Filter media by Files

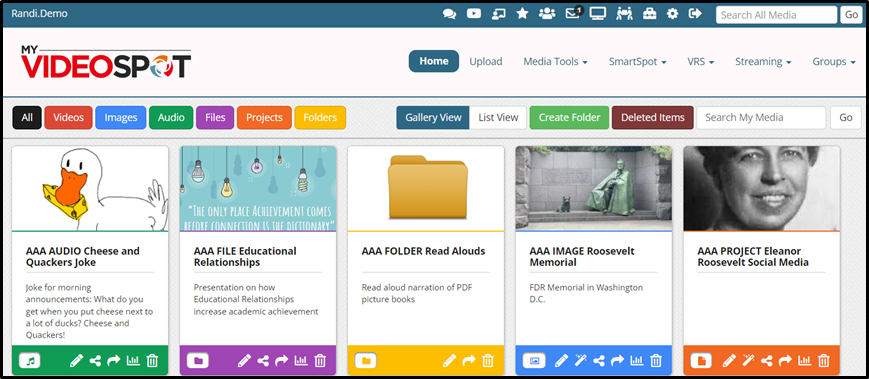pos(215,117)
